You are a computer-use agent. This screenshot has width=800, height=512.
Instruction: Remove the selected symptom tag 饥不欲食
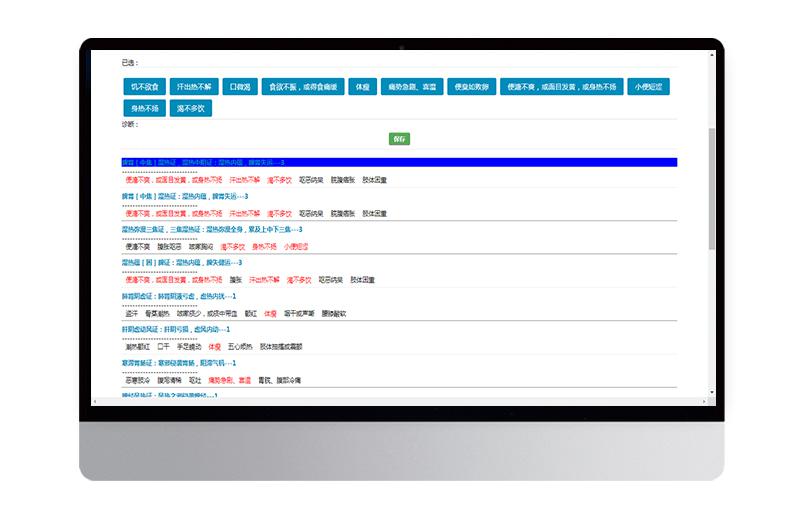[144, 87]
